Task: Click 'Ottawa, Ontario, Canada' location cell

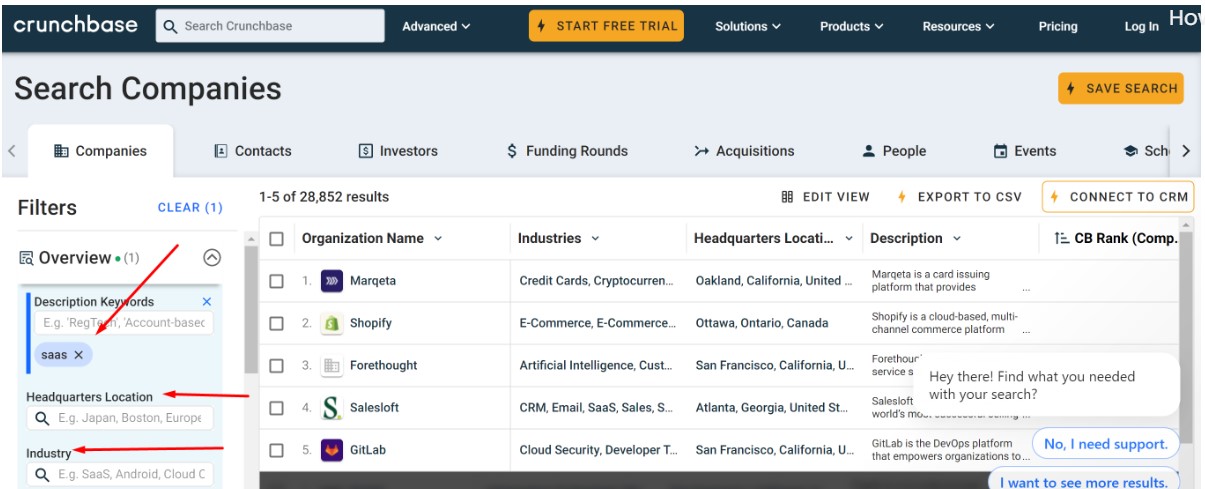Action: click(762, 323)
